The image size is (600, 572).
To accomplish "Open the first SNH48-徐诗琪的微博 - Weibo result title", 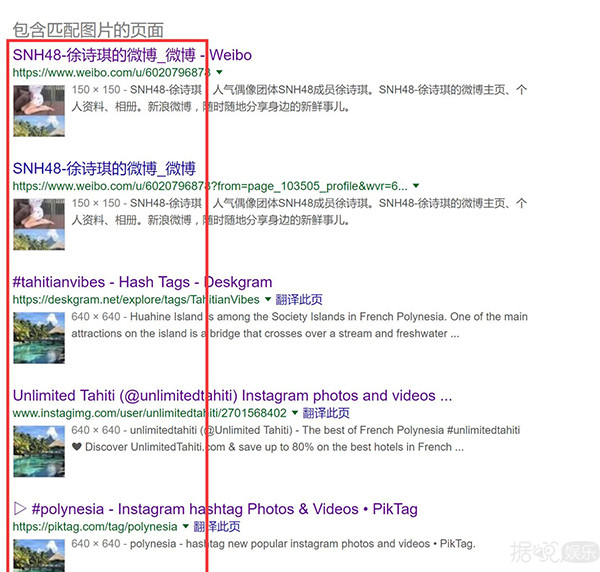I will tap(132, 55).
